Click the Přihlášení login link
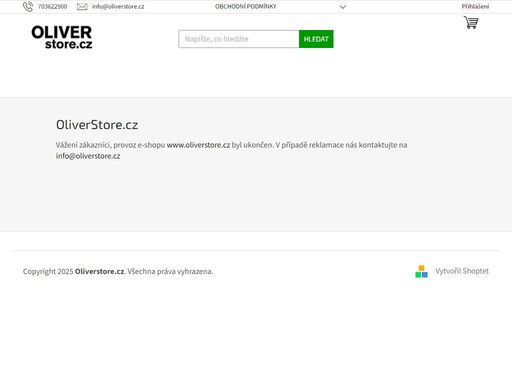The image size is (512, 384). coord(475,6)
